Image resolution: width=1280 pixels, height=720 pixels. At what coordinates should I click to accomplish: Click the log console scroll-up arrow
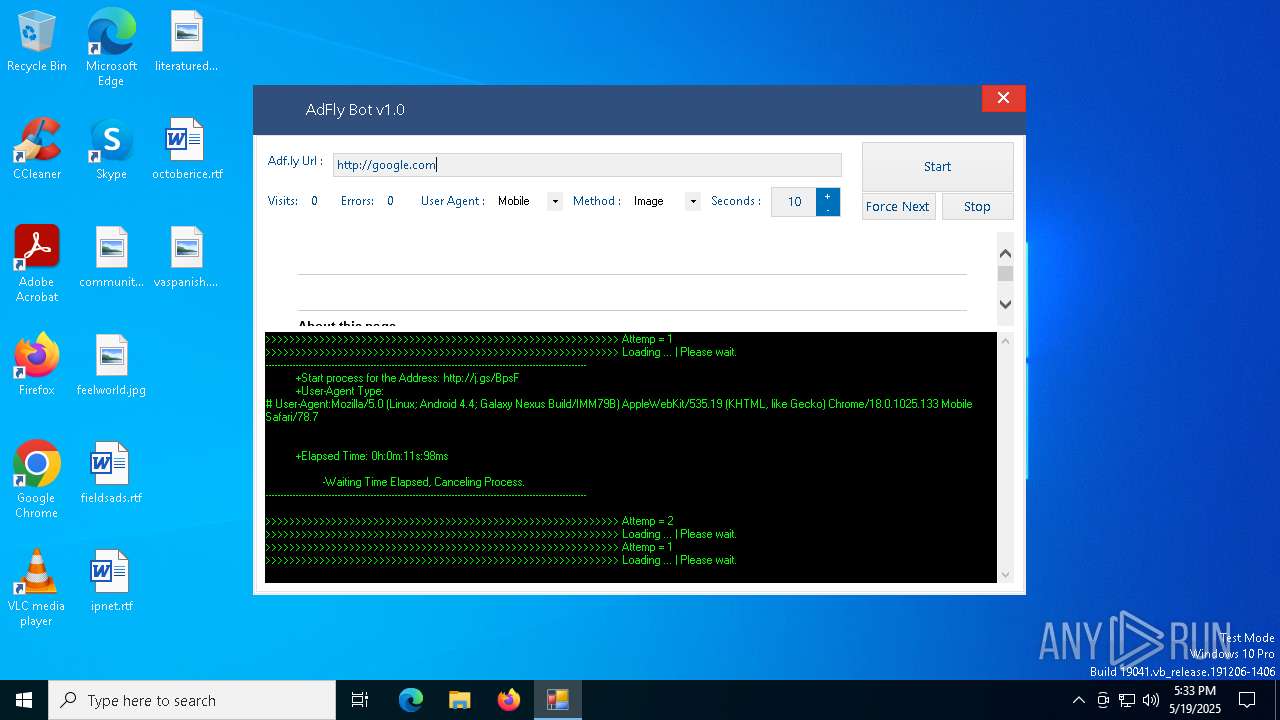coord(1006,341)
